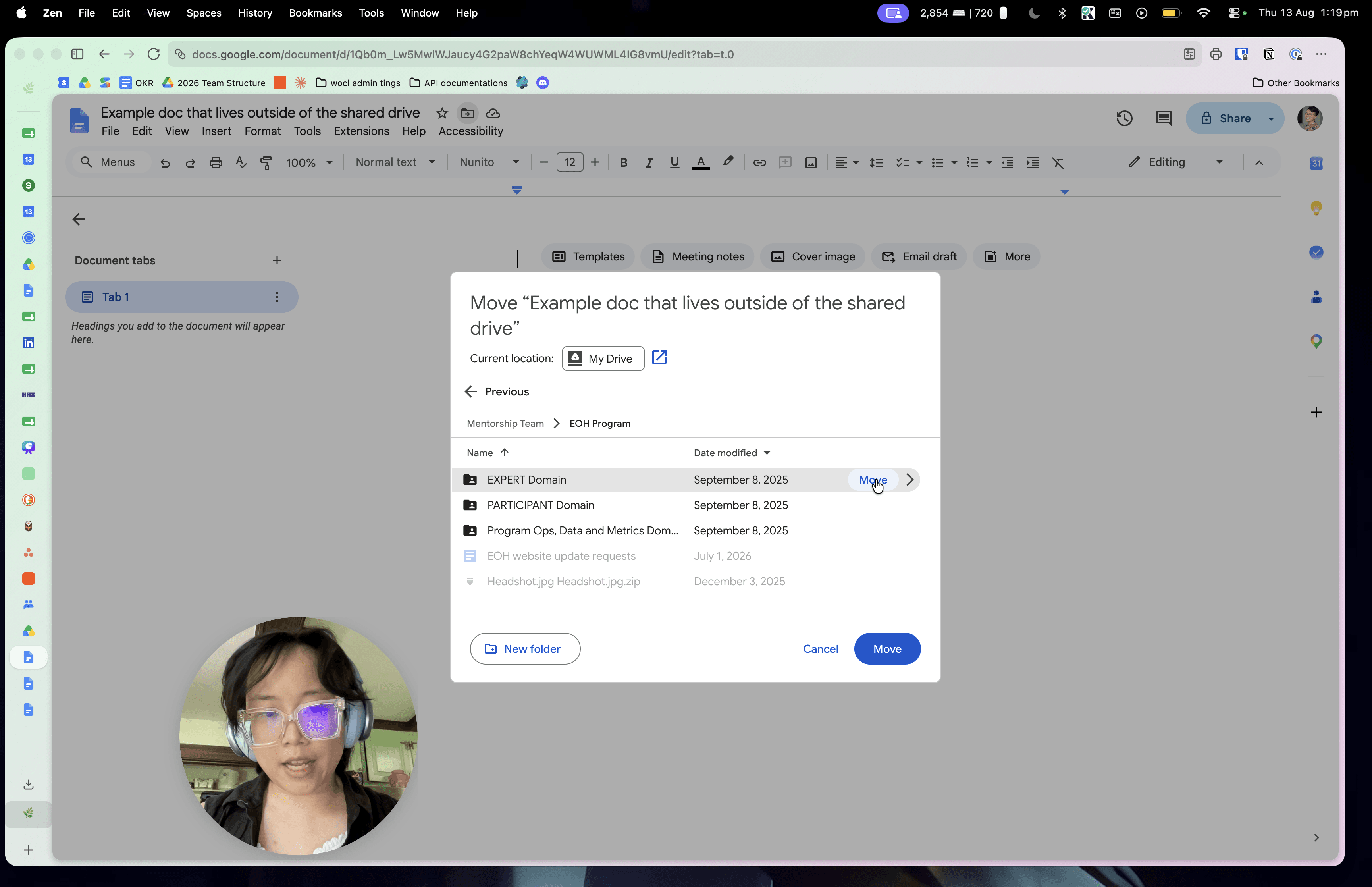Viewport: 1372px width, 887px height.
Task: Open the Nunito font dropdown
Action: pos(489,162)
